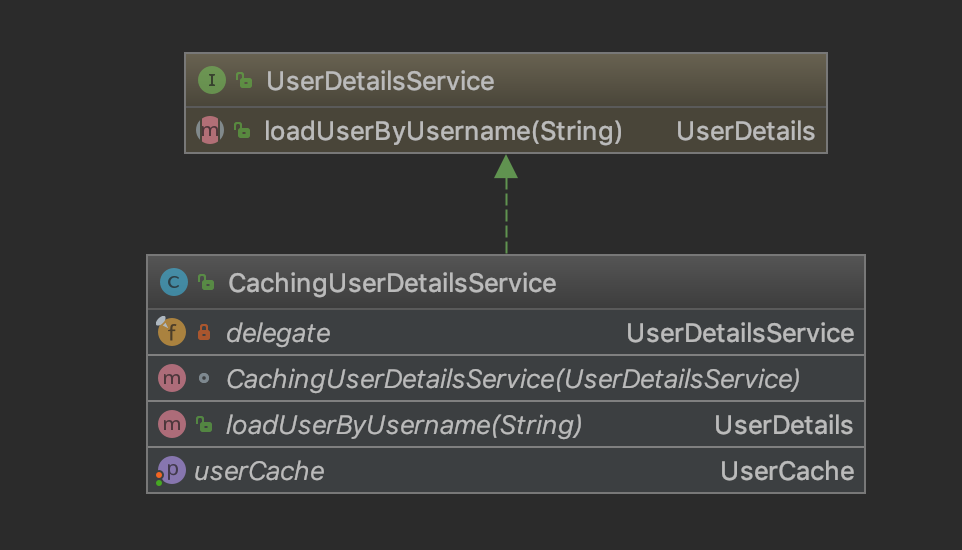Select the CachingUserDetailsService class header
The image size is (962, 550).
pyautogui.click(x=392, y=283)
